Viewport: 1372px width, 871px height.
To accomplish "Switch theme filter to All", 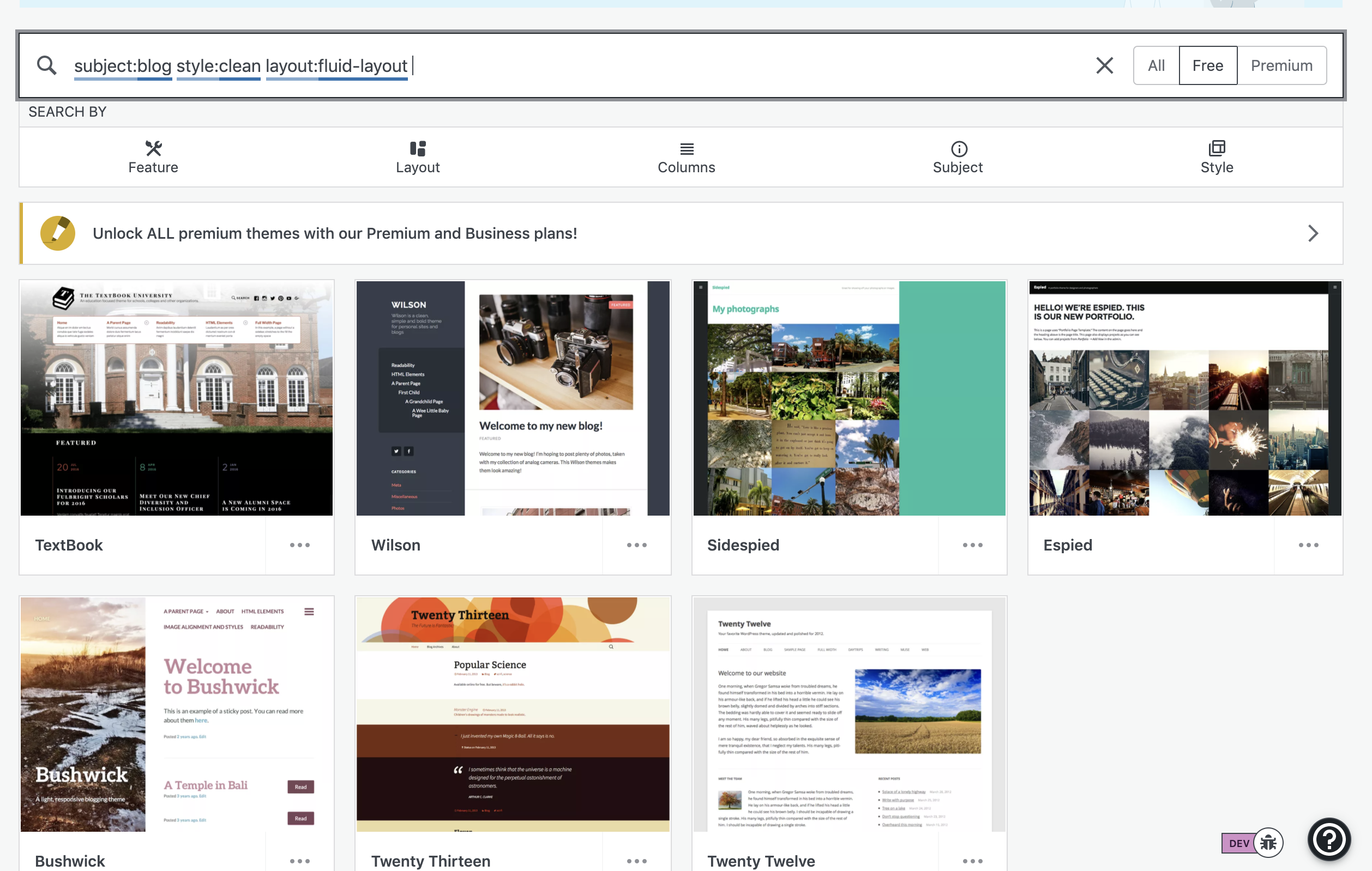I will pos(1156,65).
